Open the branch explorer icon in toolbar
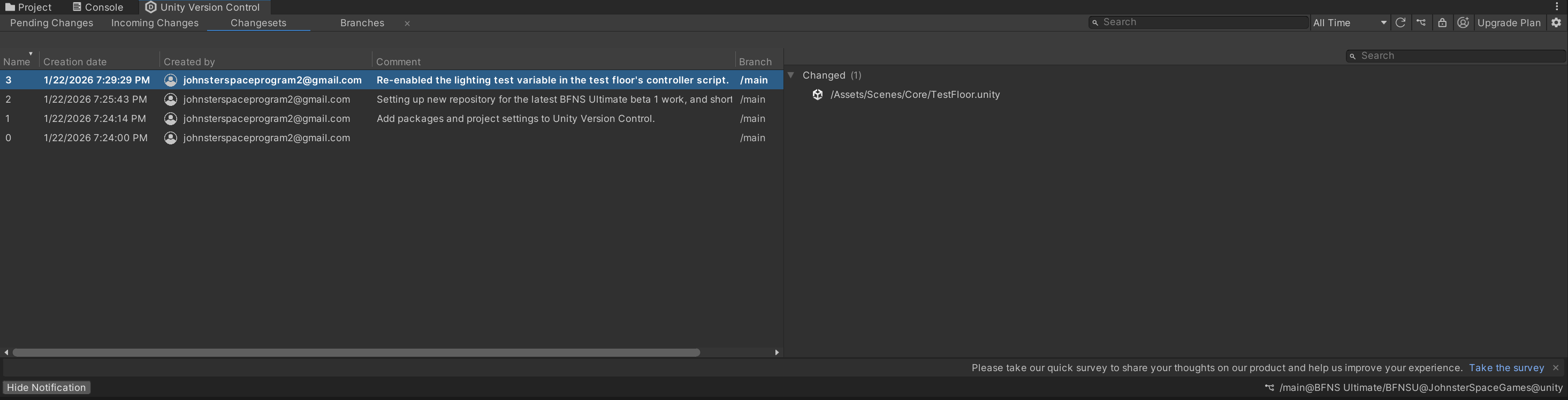This screenshot has width=1568, height=400. pos(1421,22)
